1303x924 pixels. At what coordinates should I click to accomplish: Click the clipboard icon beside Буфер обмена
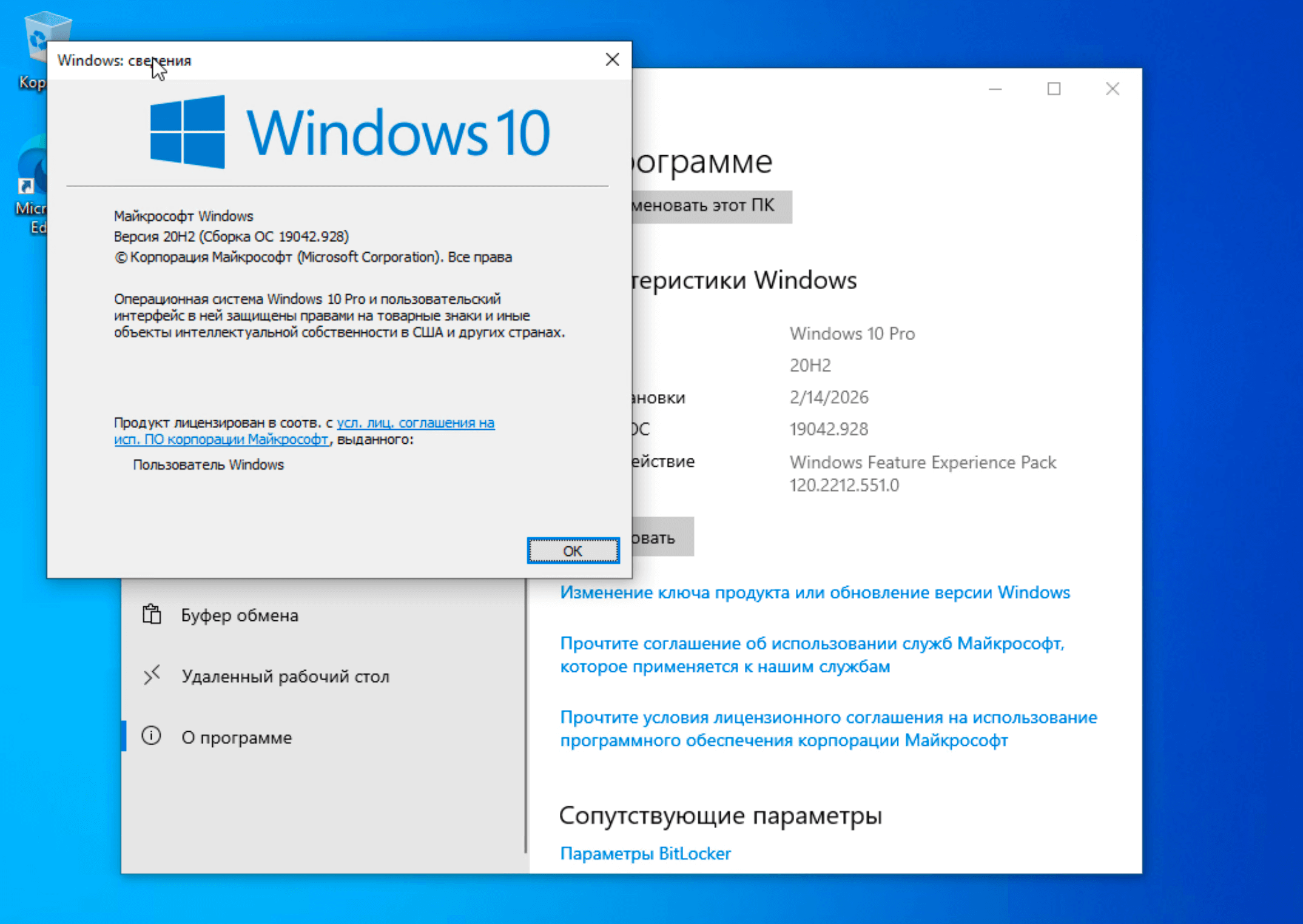tap(152, 615)
